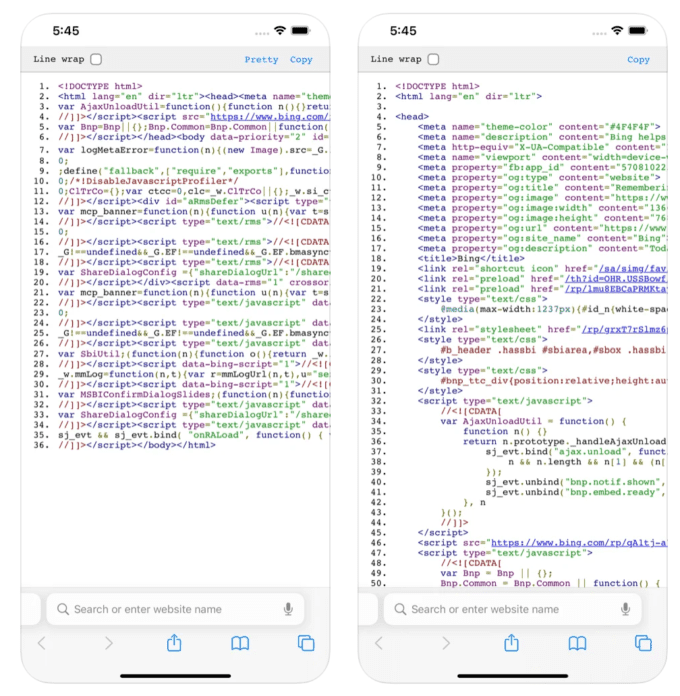Image resolution: width=680 pixels, height=696 pixels.
Task: Select '#bnp_ttc_div' line 30
Action: tap(553, 381)
